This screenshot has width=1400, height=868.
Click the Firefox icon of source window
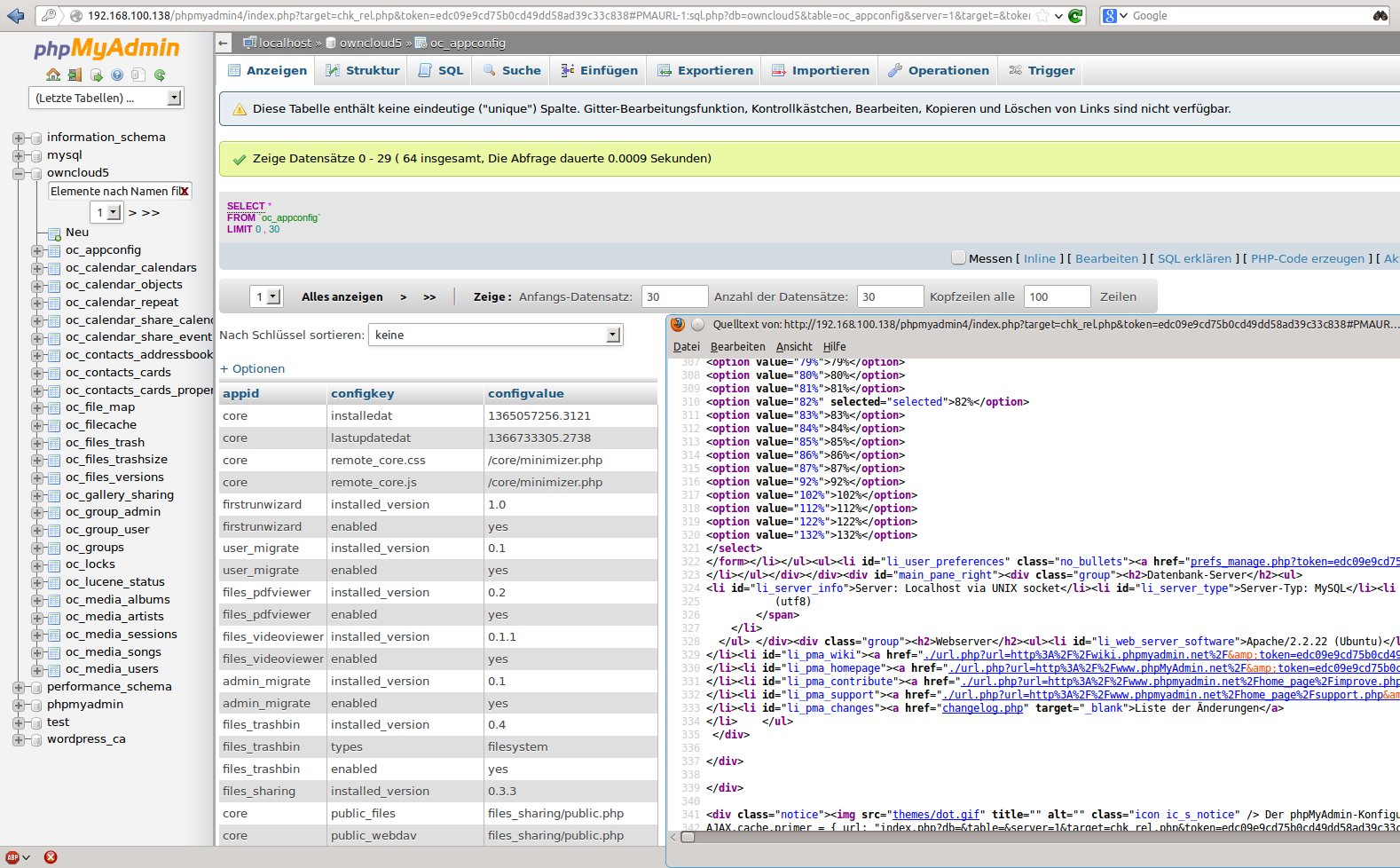(678, 324)
